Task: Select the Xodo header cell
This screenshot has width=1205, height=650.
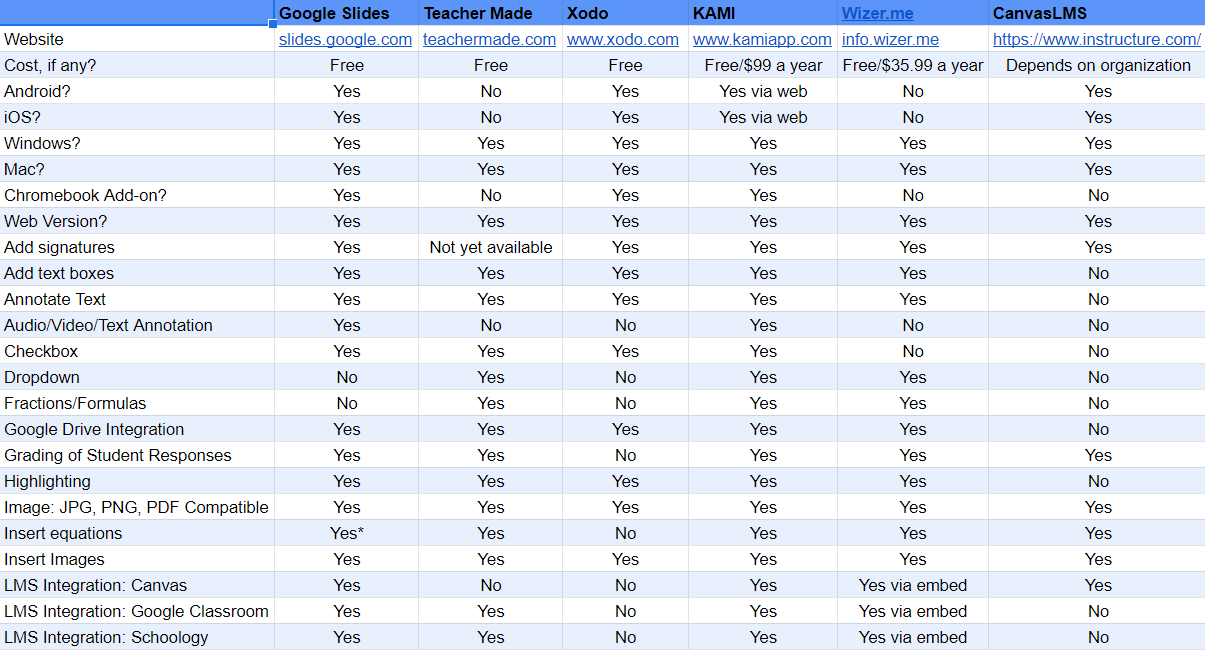Action: point(625,13)
